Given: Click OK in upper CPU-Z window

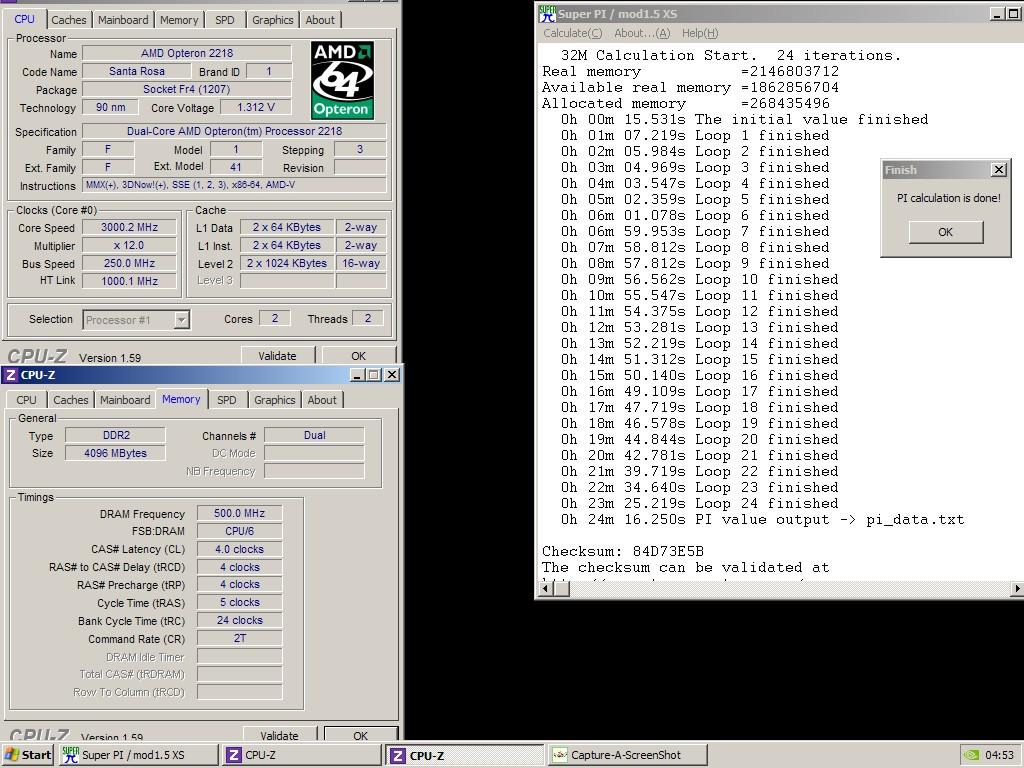Looking at the screenshot, I should [x=359, y=356].
